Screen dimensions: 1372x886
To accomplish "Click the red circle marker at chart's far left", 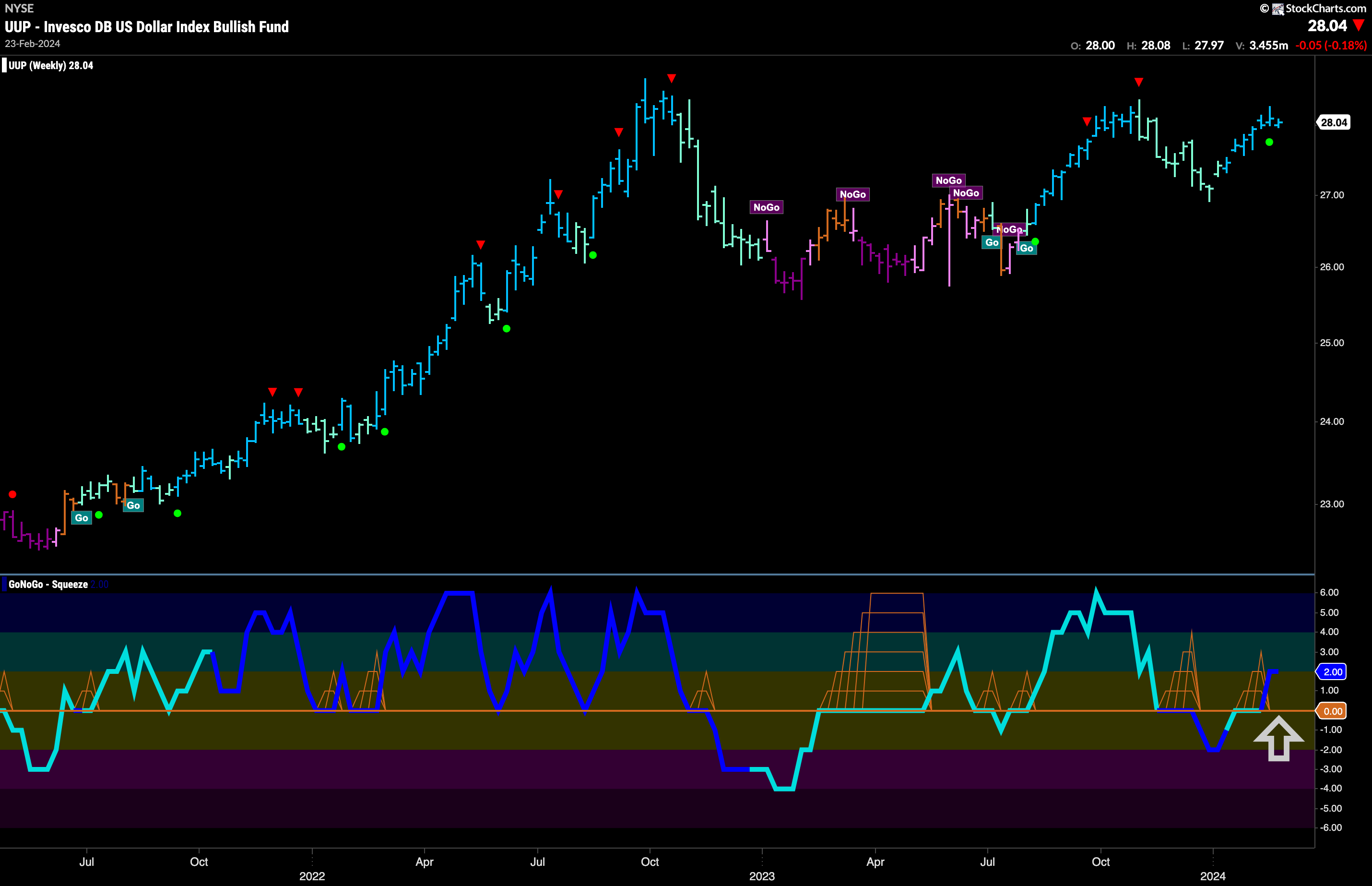I will (12, 494).
